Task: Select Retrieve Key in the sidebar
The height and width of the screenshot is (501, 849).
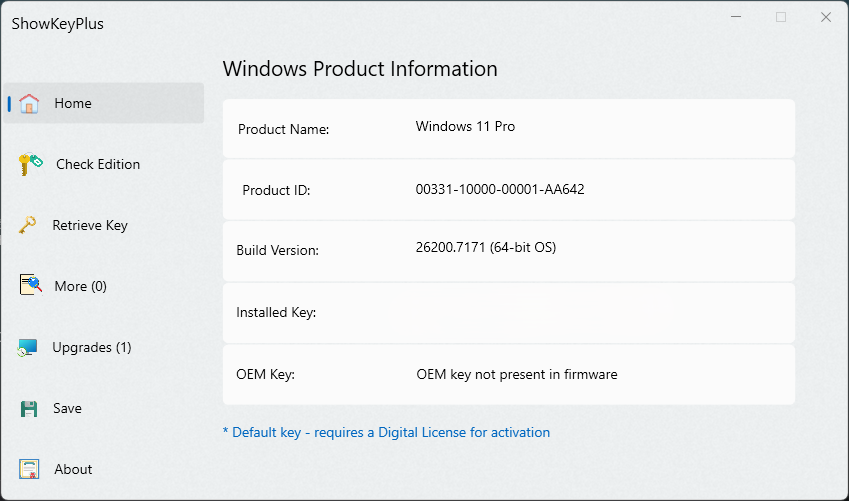Action: (x=90, y=225)
